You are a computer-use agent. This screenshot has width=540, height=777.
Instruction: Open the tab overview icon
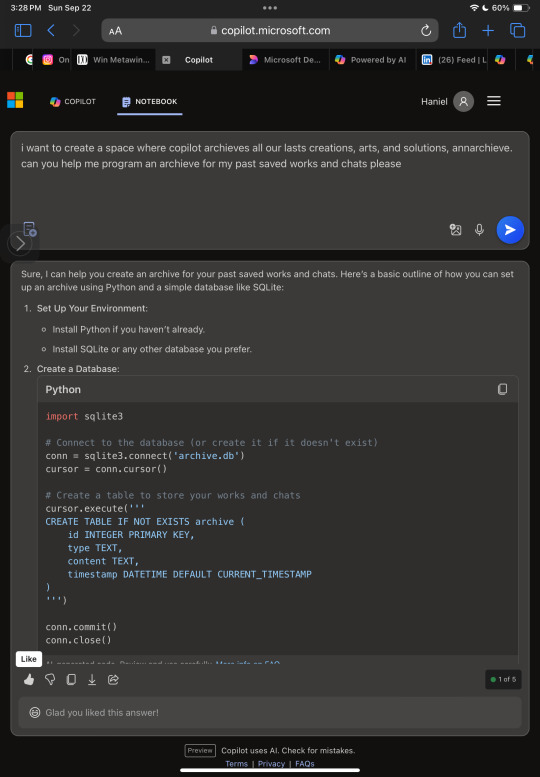tap(517, 31)
